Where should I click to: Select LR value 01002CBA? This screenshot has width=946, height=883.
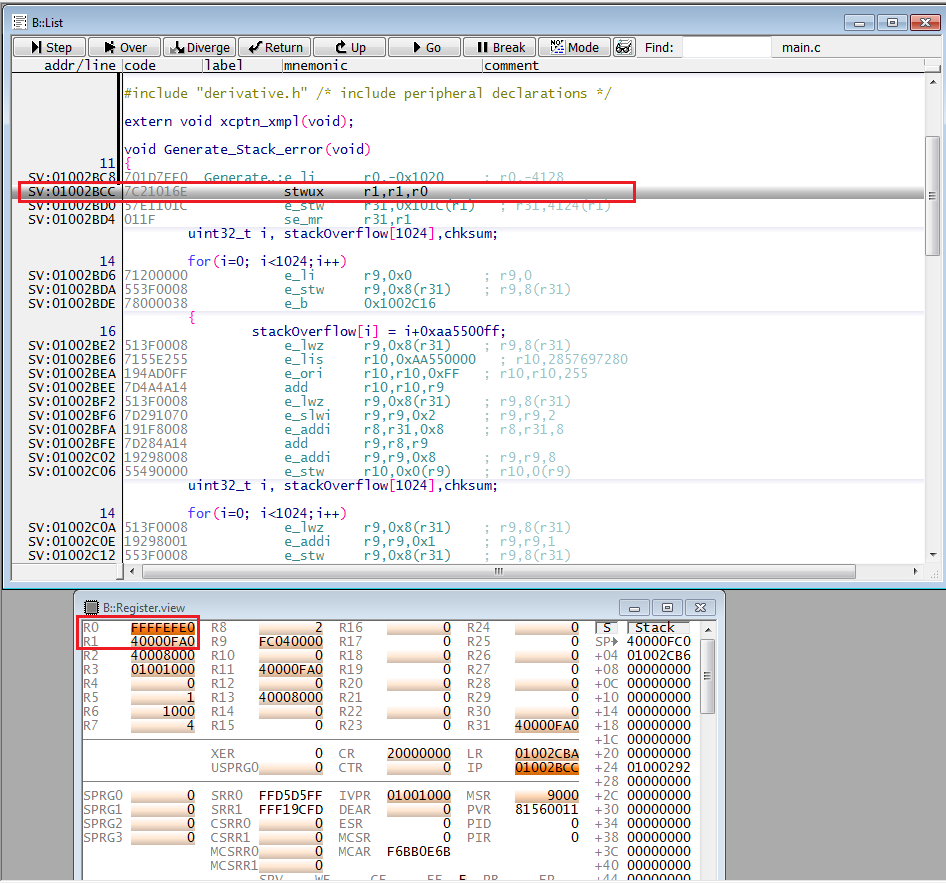(547, 754)
